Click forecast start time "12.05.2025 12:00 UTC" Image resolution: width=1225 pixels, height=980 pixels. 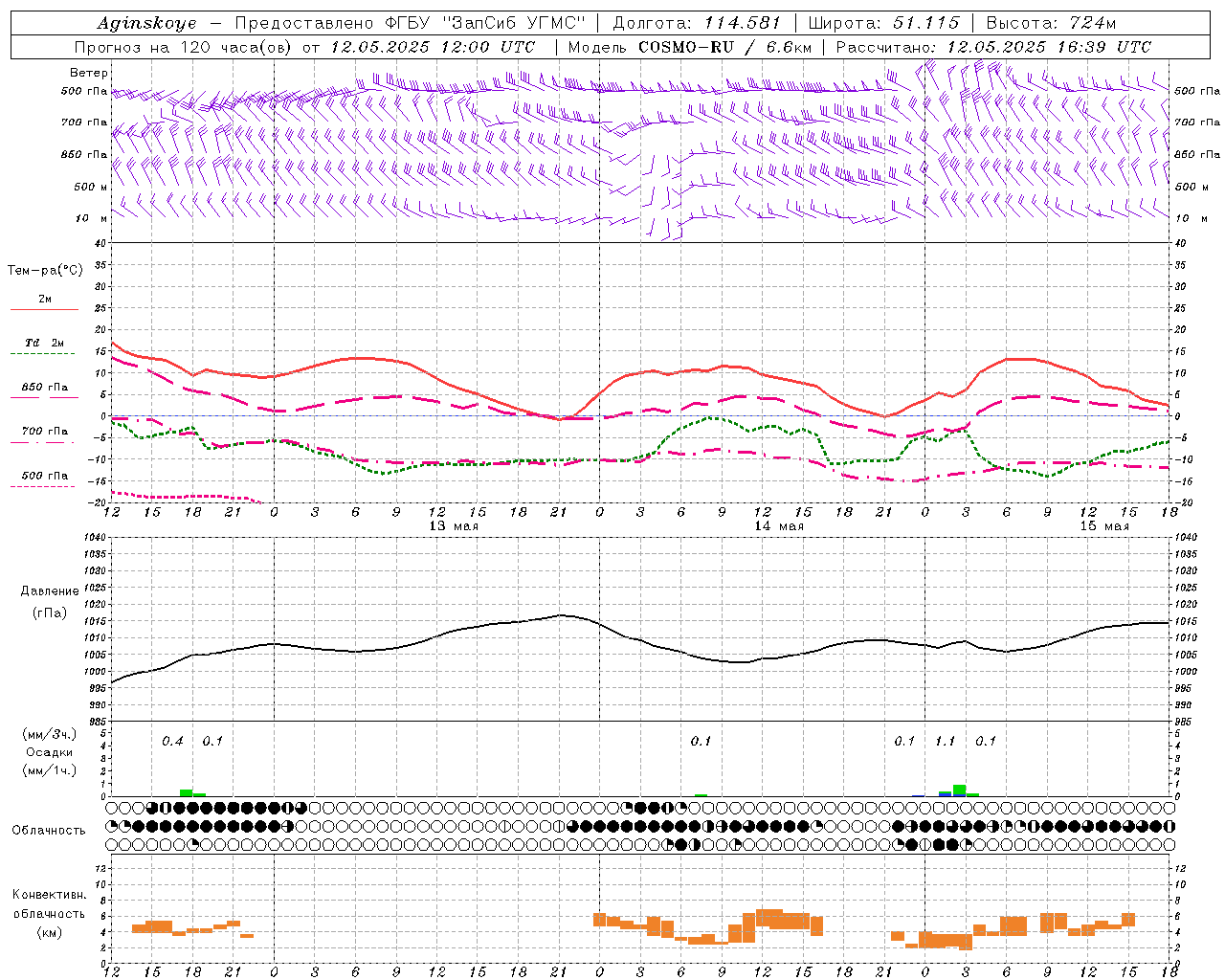[x=433, y=47]
